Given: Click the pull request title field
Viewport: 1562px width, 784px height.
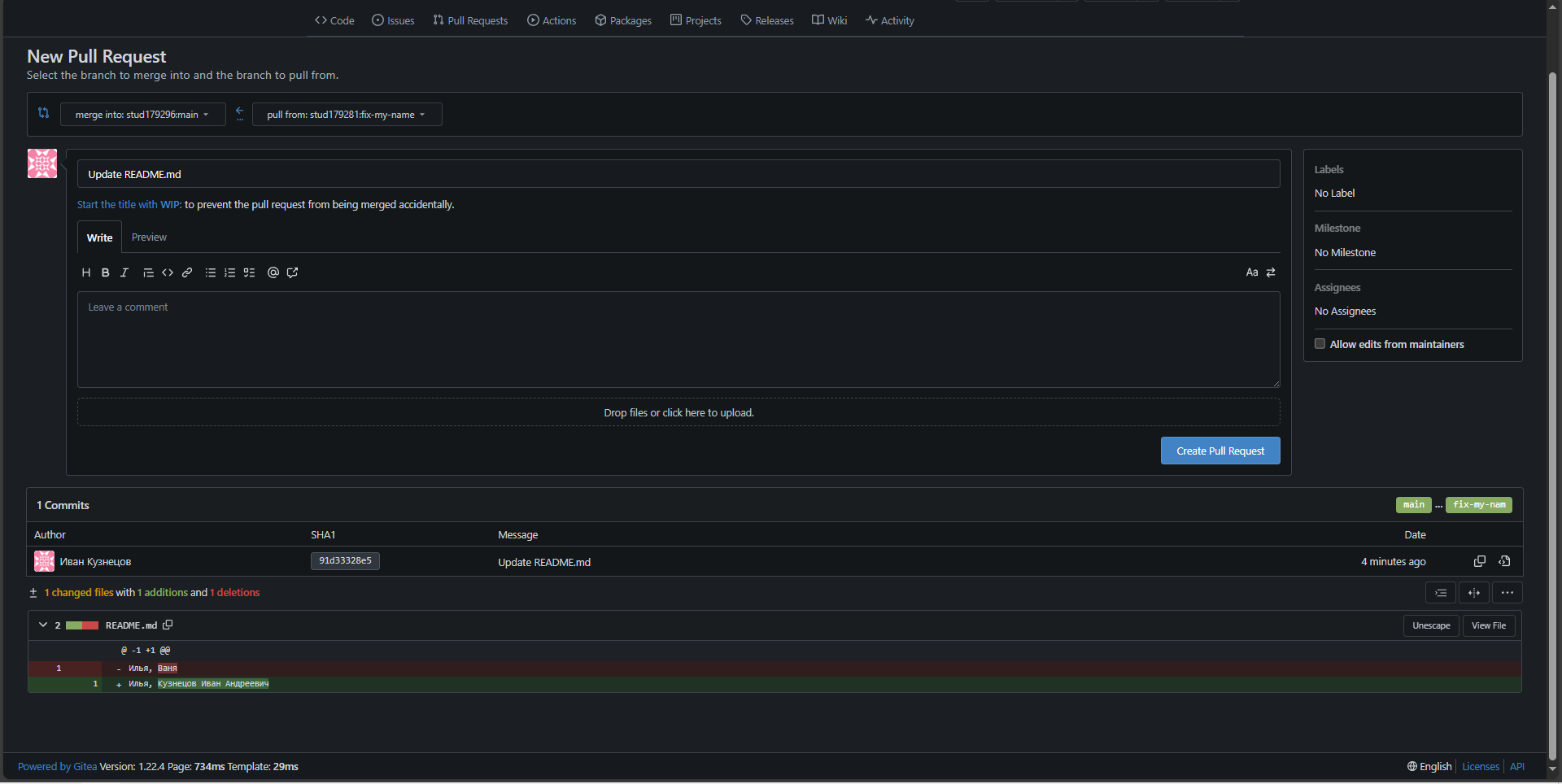Looking at the screenshot, I should click(x=678, y=174).
